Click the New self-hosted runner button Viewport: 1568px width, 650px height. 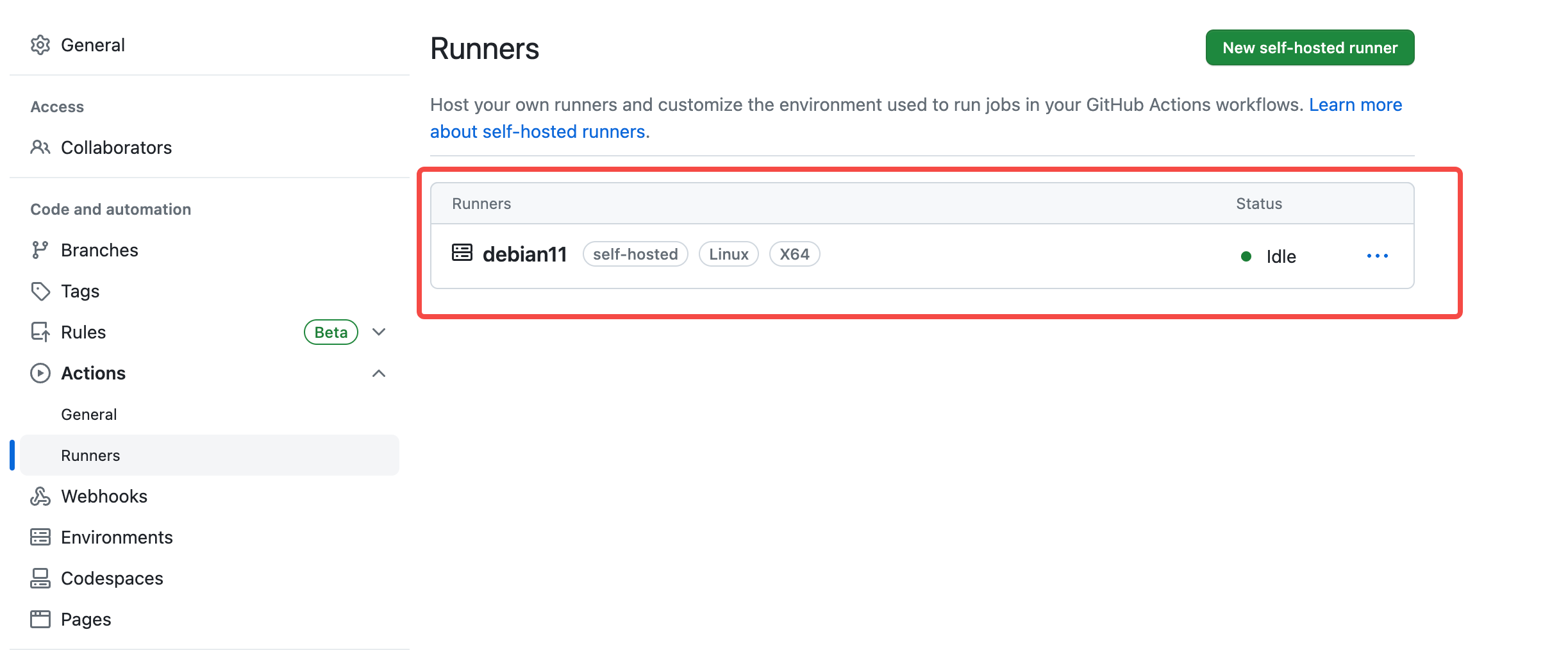[x=1310, y=47]
